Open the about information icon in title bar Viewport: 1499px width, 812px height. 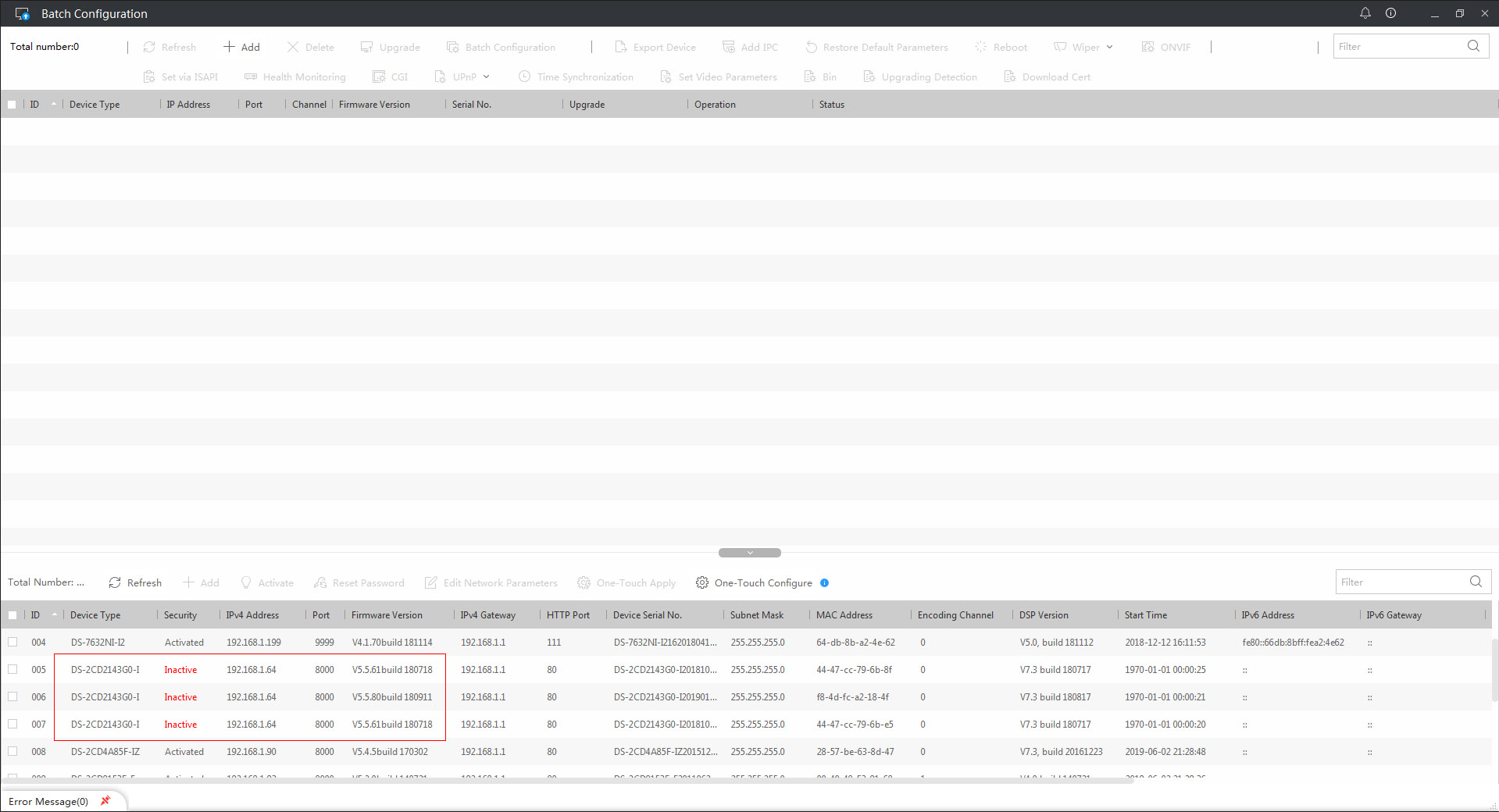click(1391, 13)
